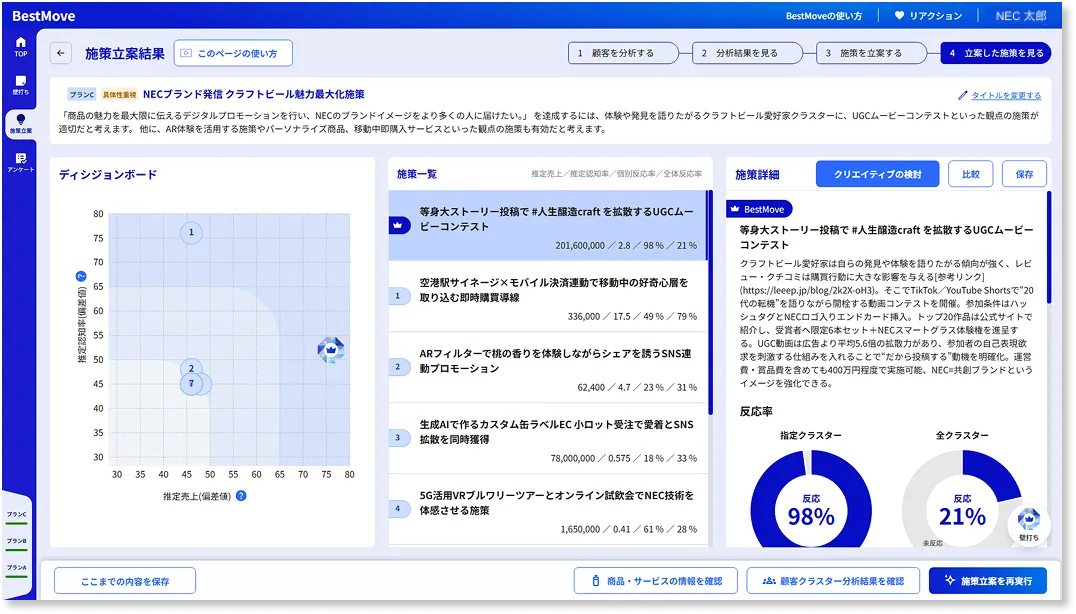Screen dimensions: 1076x614
Task: Click BestMove crown tag in detail panel
Action: [x=759, y=209]
